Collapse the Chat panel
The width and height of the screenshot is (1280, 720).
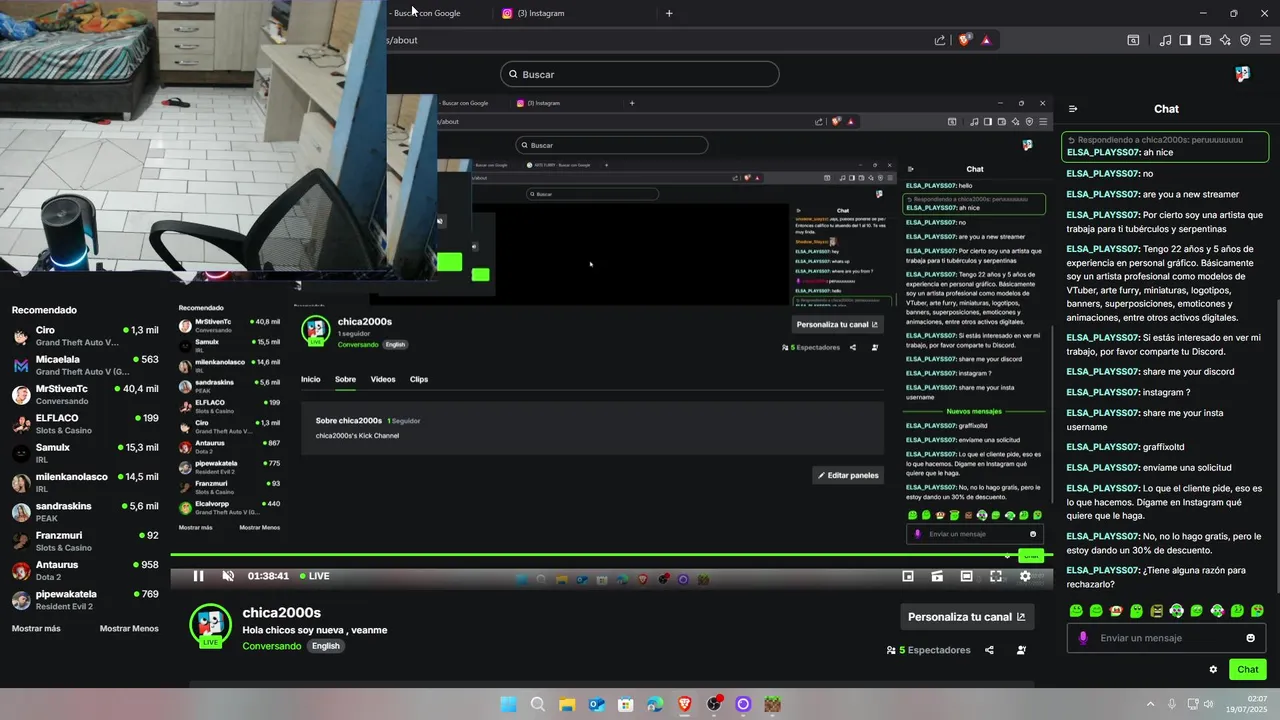click(x=1073, y=109)
